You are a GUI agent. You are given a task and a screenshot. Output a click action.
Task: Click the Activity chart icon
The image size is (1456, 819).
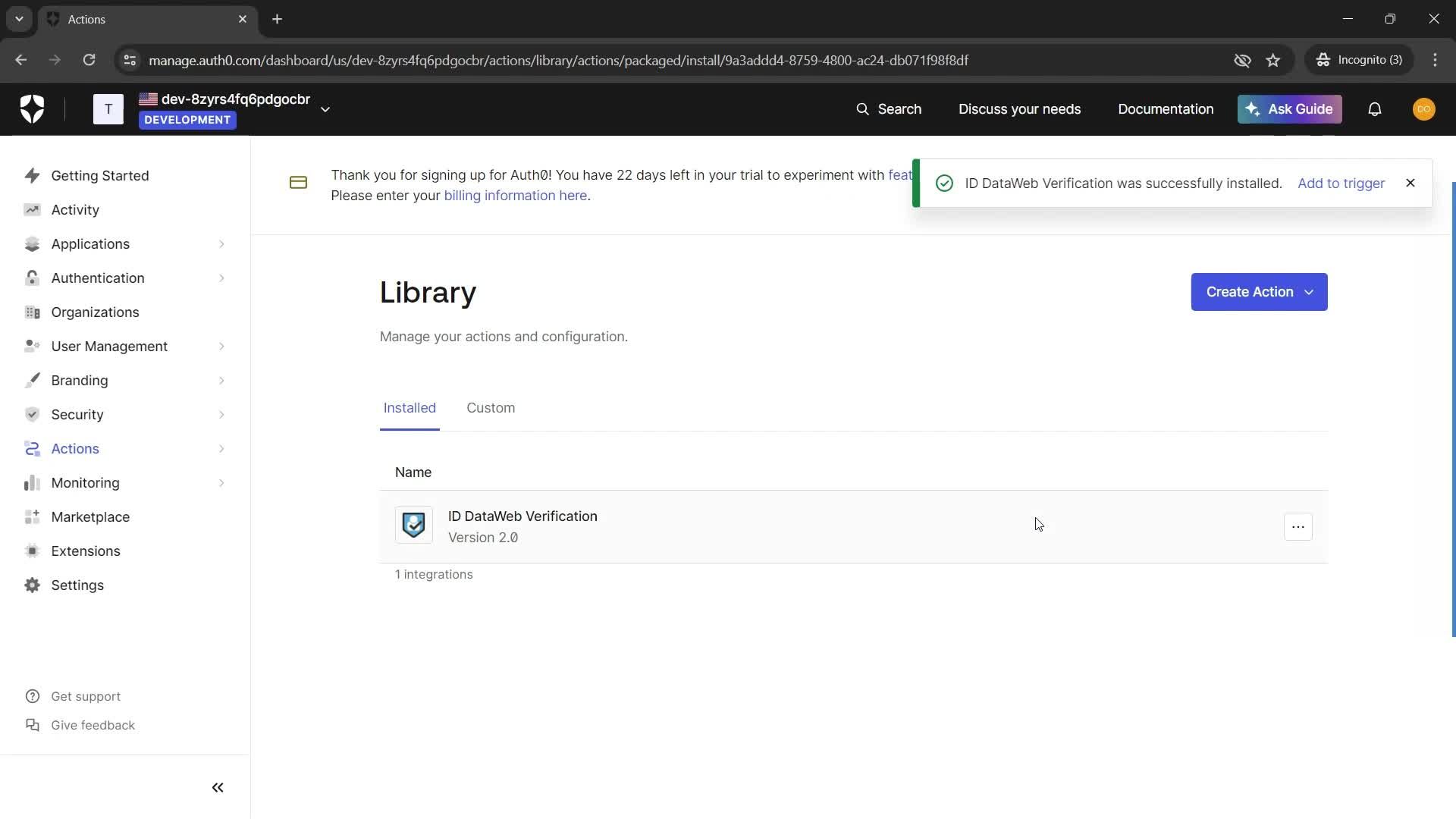tap(32, 210)
